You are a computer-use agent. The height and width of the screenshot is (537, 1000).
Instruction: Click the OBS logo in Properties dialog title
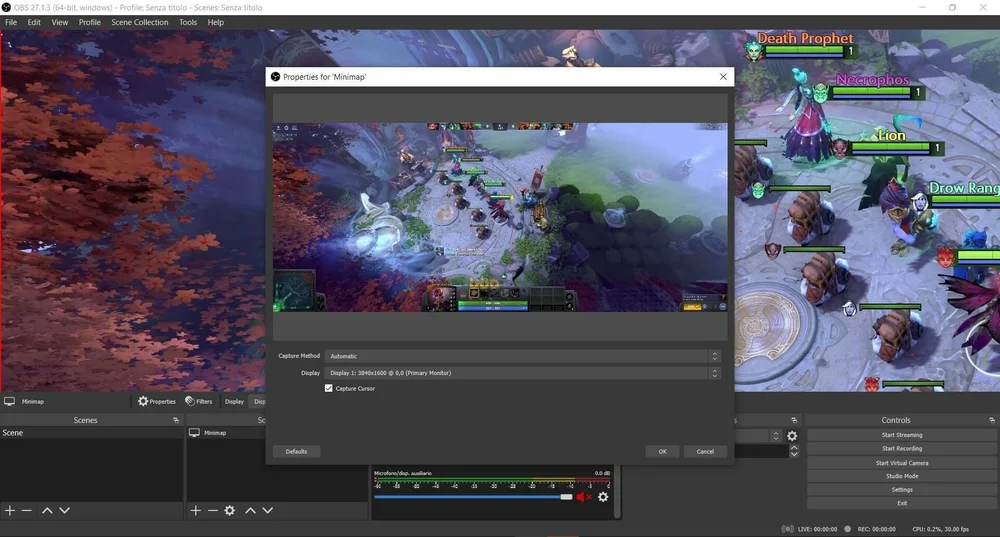click(x=276, y=77)
